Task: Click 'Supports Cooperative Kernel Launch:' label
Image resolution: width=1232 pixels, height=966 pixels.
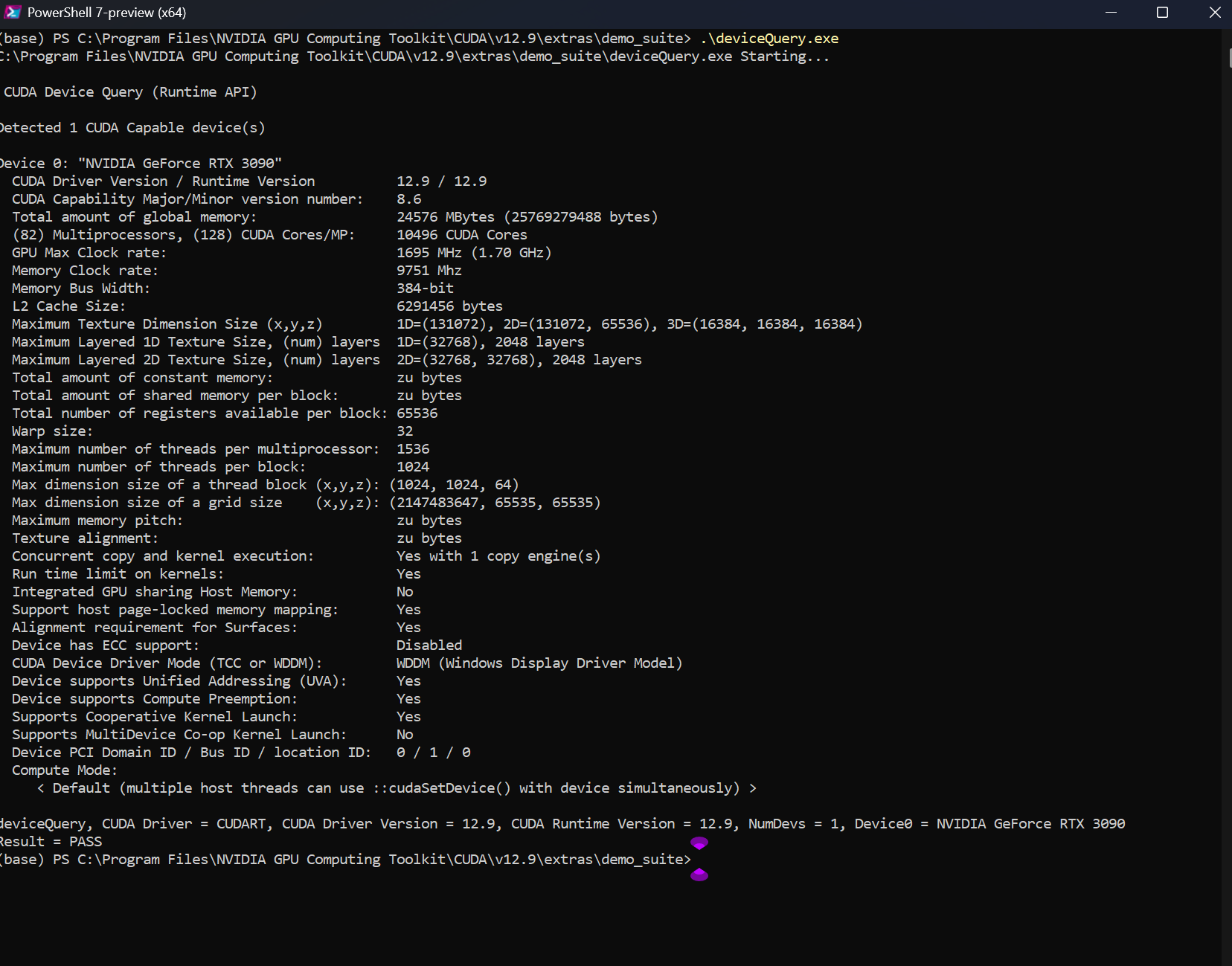Action: pos(155,717)
